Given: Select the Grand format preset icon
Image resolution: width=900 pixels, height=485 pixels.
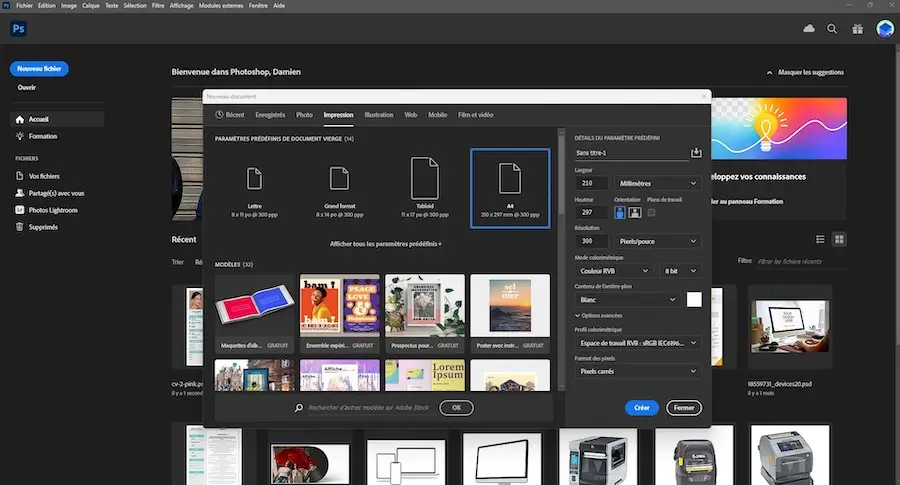Looking at the screenshot, I should pos(339,179).
